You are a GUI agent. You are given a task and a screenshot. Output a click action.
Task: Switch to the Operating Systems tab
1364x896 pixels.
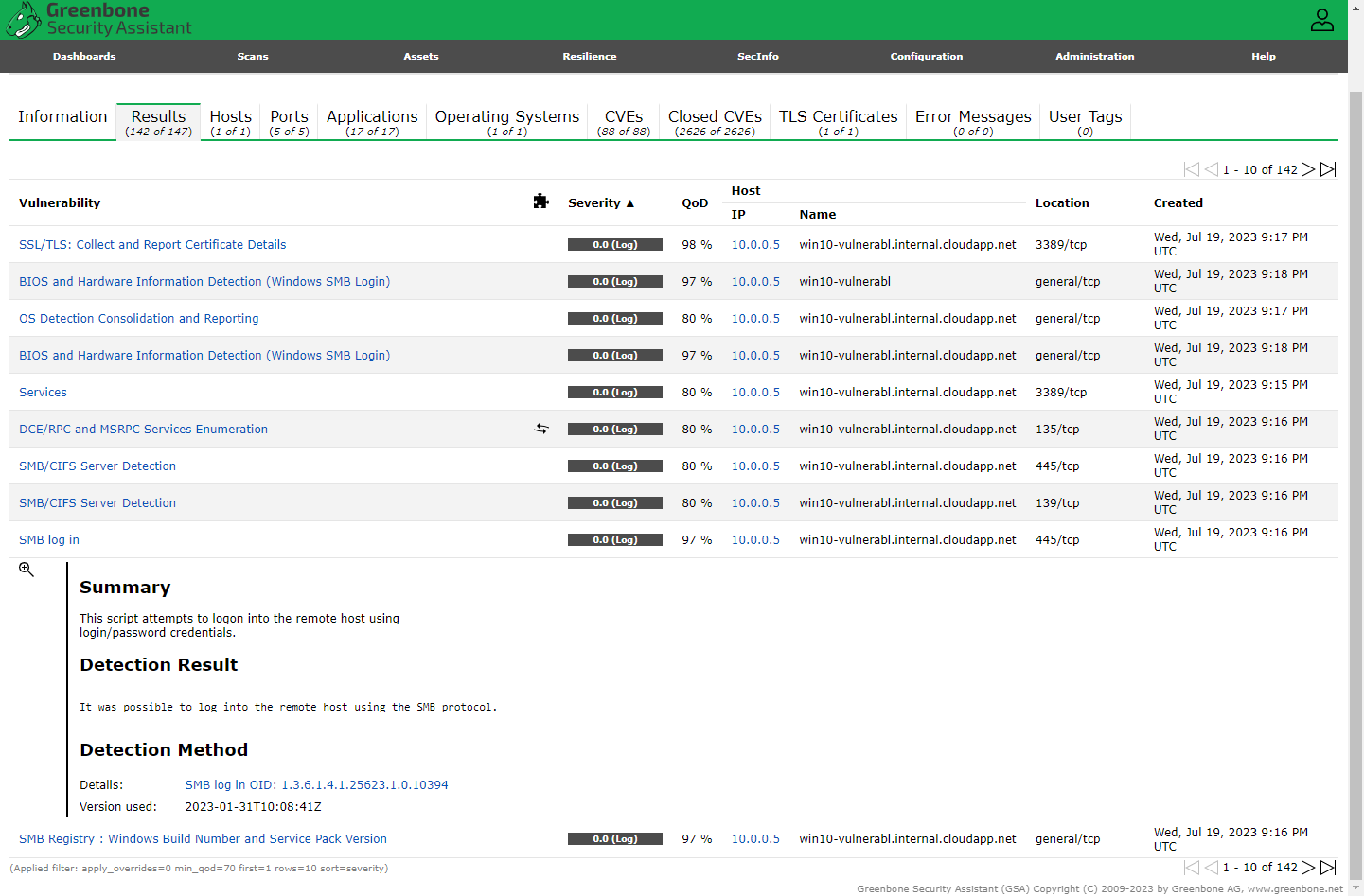[x=507, y=122]
